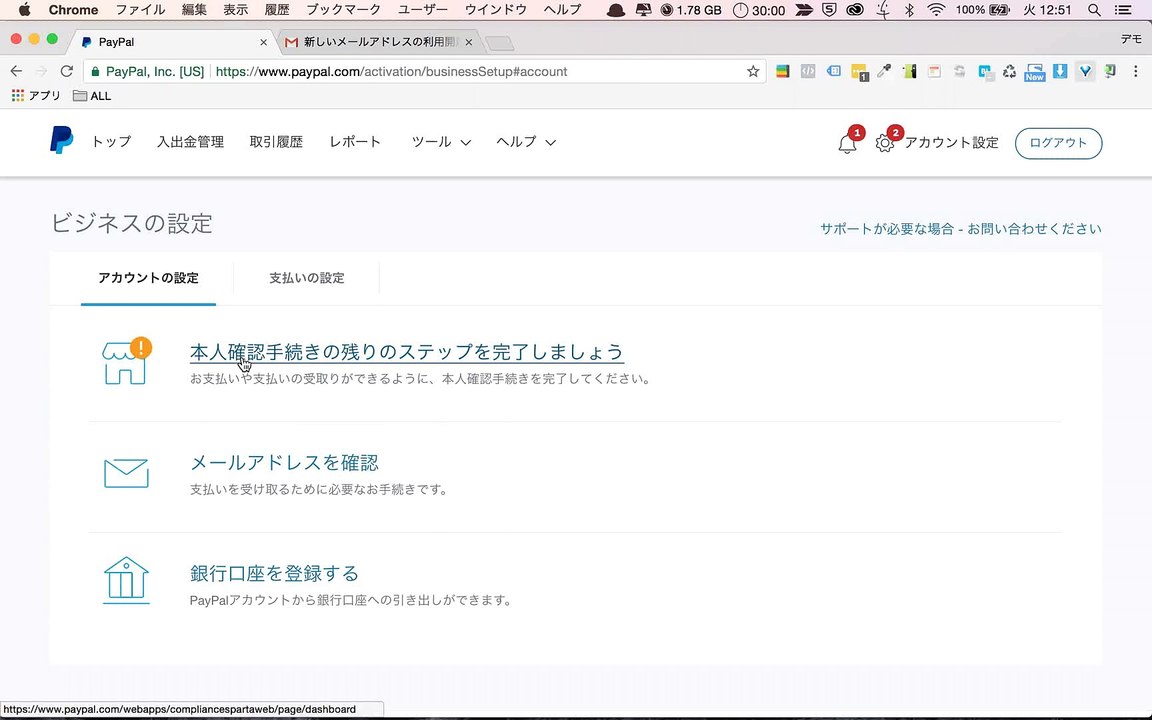Click the blue download arrow extension icon
Image resolution: width=1152 pixels, height=720 pixels.
click(1059, 71)
